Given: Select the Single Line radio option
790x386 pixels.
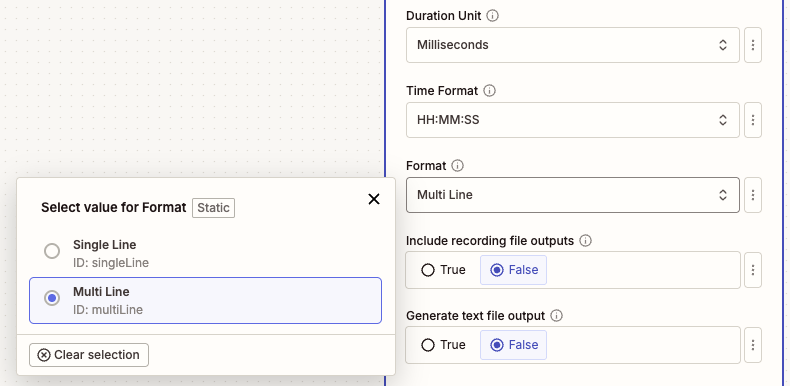Looking at the screenshot, I should (52, 251).
